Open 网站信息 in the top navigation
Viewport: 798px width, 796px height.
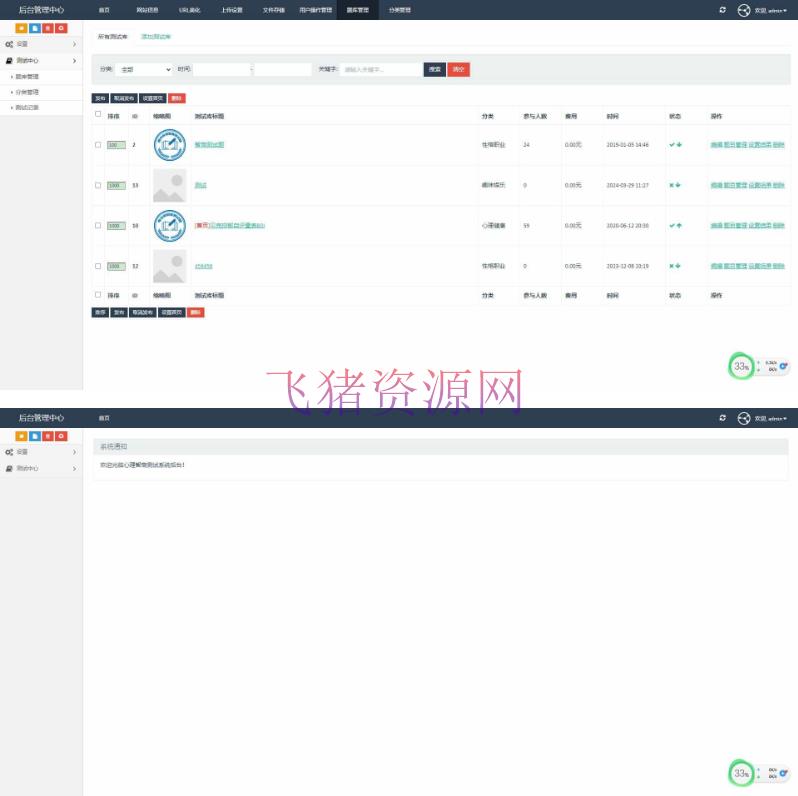tap(147, 10)
